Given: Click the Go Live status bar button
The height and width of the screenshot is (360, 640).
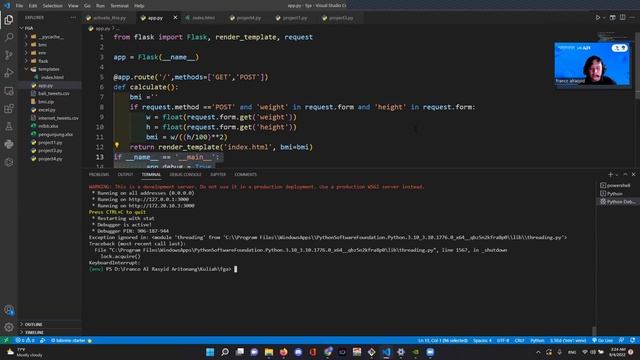Looking at the screenshot, I should click(602, 340).
